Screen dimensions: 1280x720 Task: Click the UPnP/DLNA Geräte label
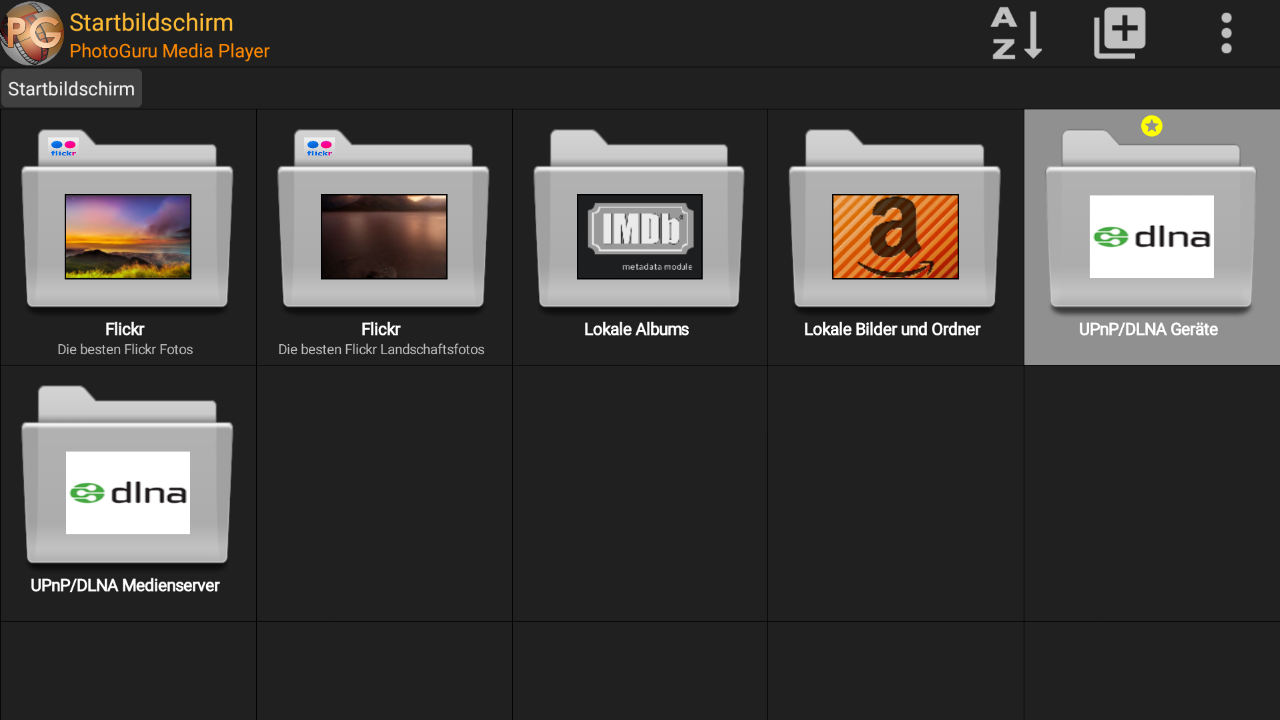point(1148,329)
